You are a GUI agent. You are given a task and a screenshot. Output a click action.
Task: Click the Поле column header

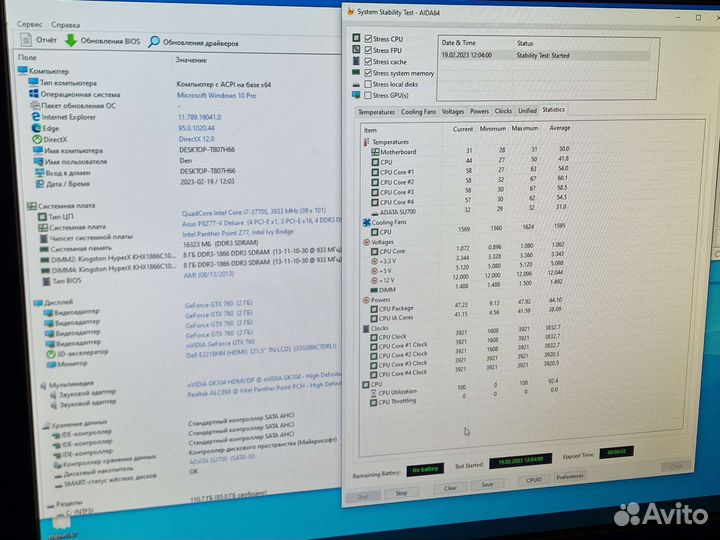[27, 57]
